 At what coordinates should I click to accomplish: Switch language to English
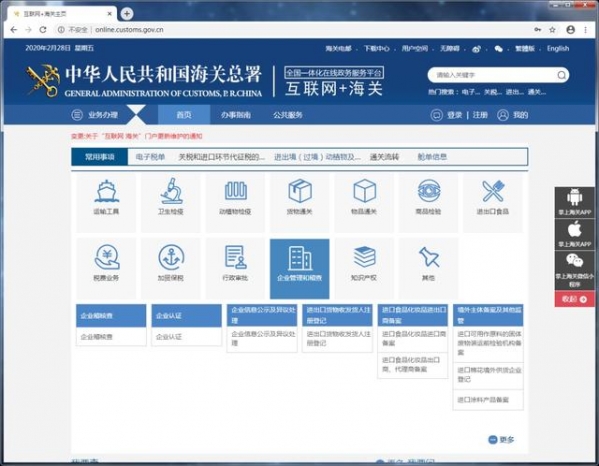point(558,49)
